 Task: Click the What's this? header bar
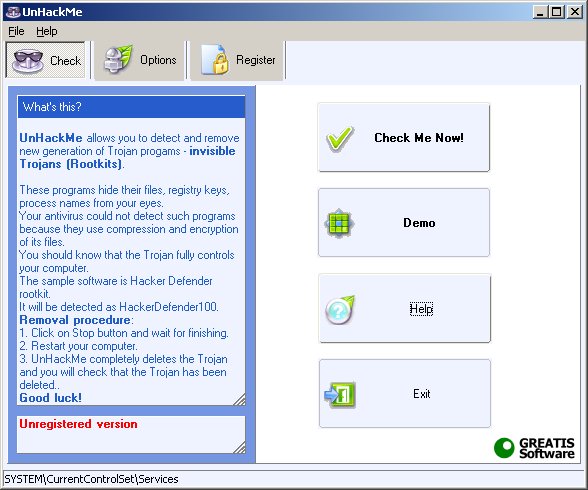[x=131, y=107]
